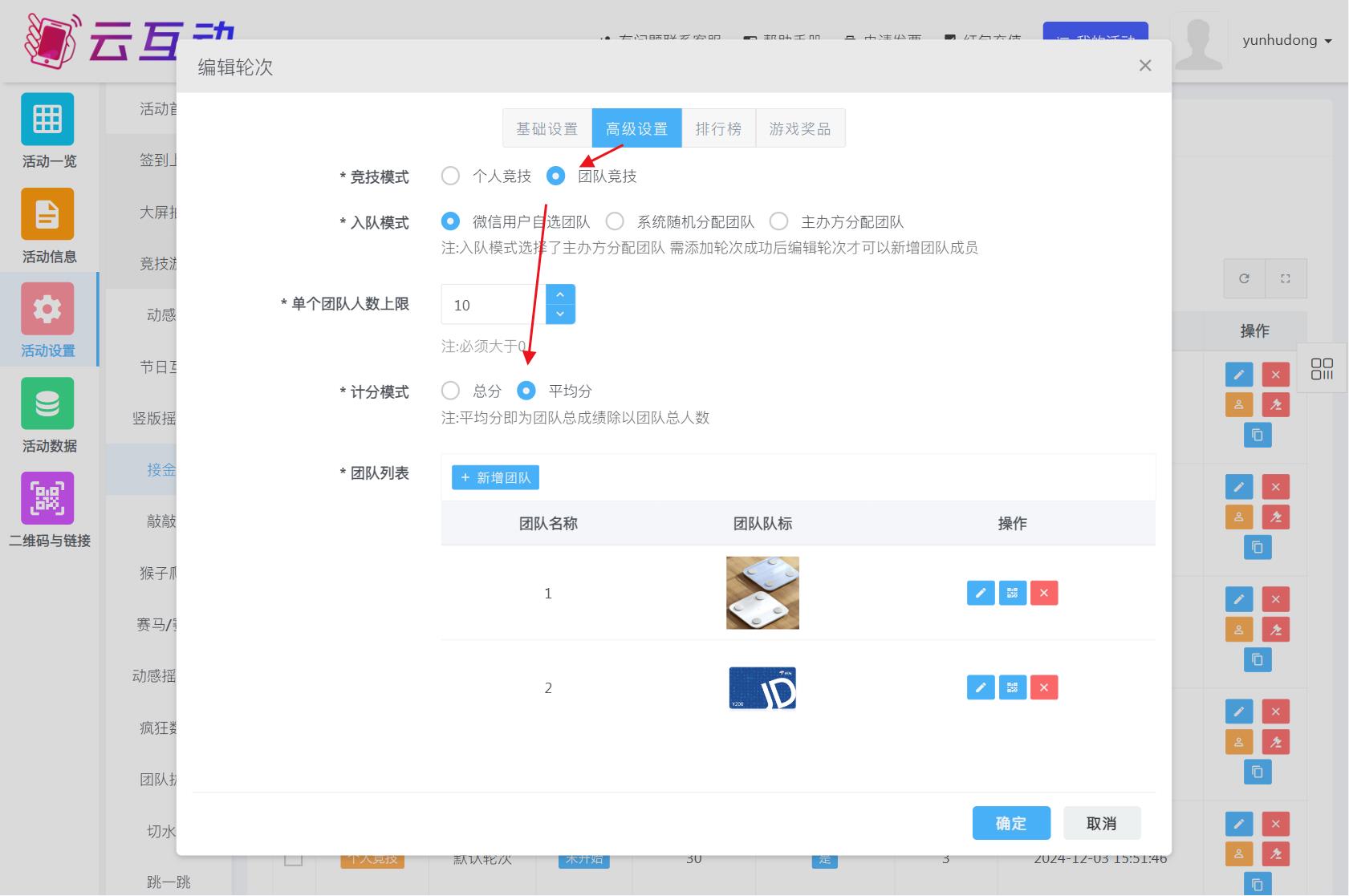Switch to the 游戏奖品 tab
The height and width of the screenshot is (896, 1349).
coord(799,128)
